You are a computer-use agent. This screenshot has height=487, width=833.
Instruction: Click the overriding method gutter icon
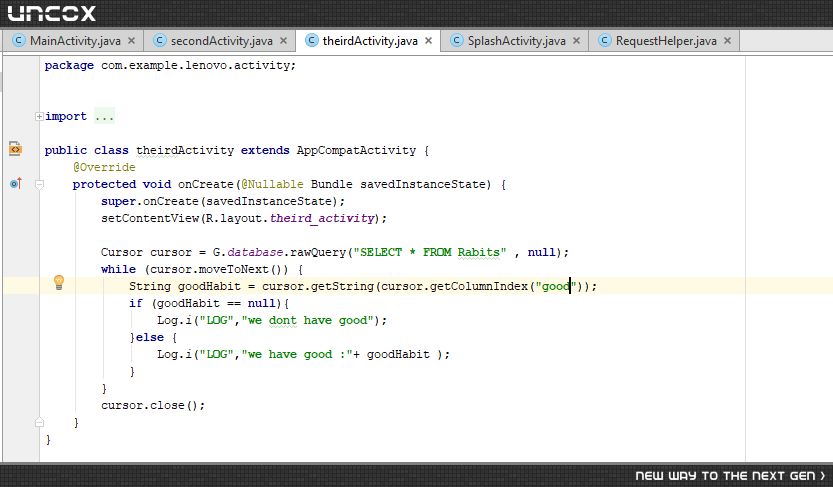tap(16, 184)
